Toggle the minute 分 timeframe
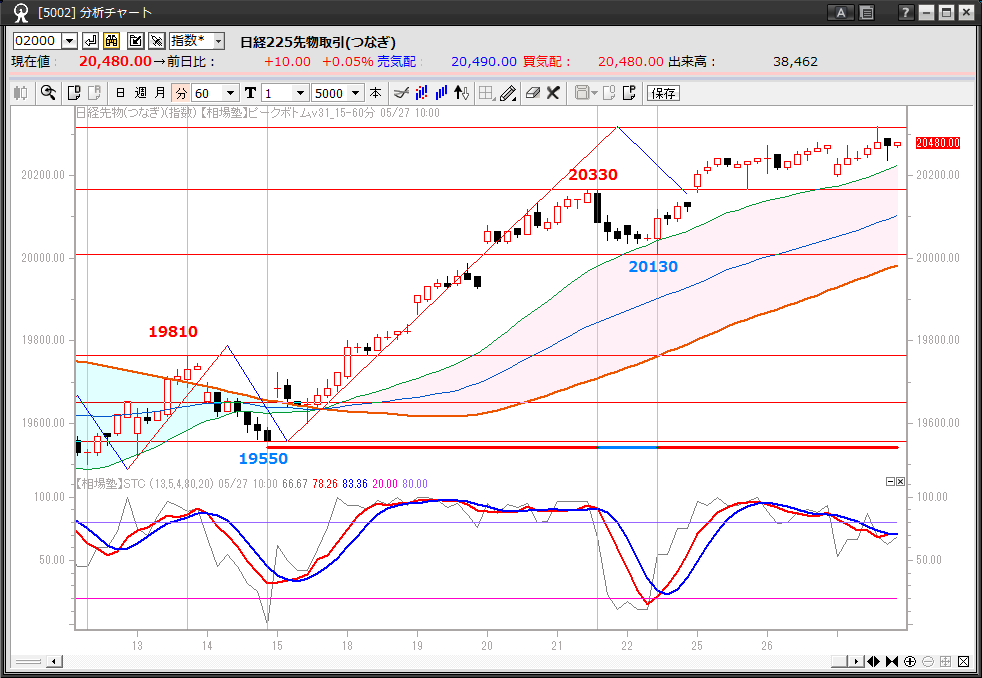This screenshot has height=678, width=982. pyautogui.click(x=180, y=93)
